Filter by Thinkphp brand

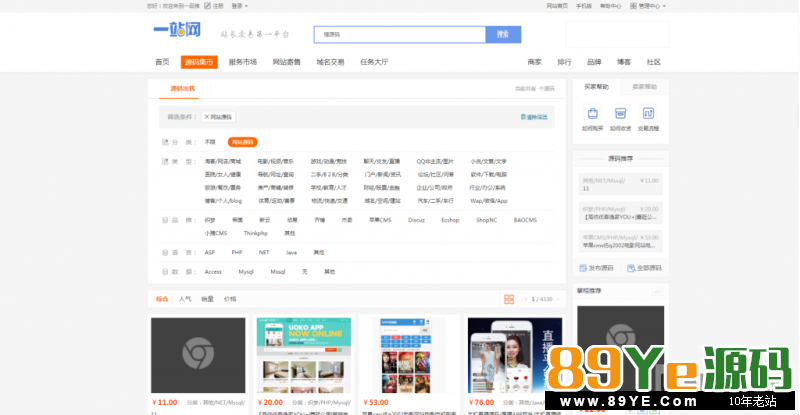256,233
